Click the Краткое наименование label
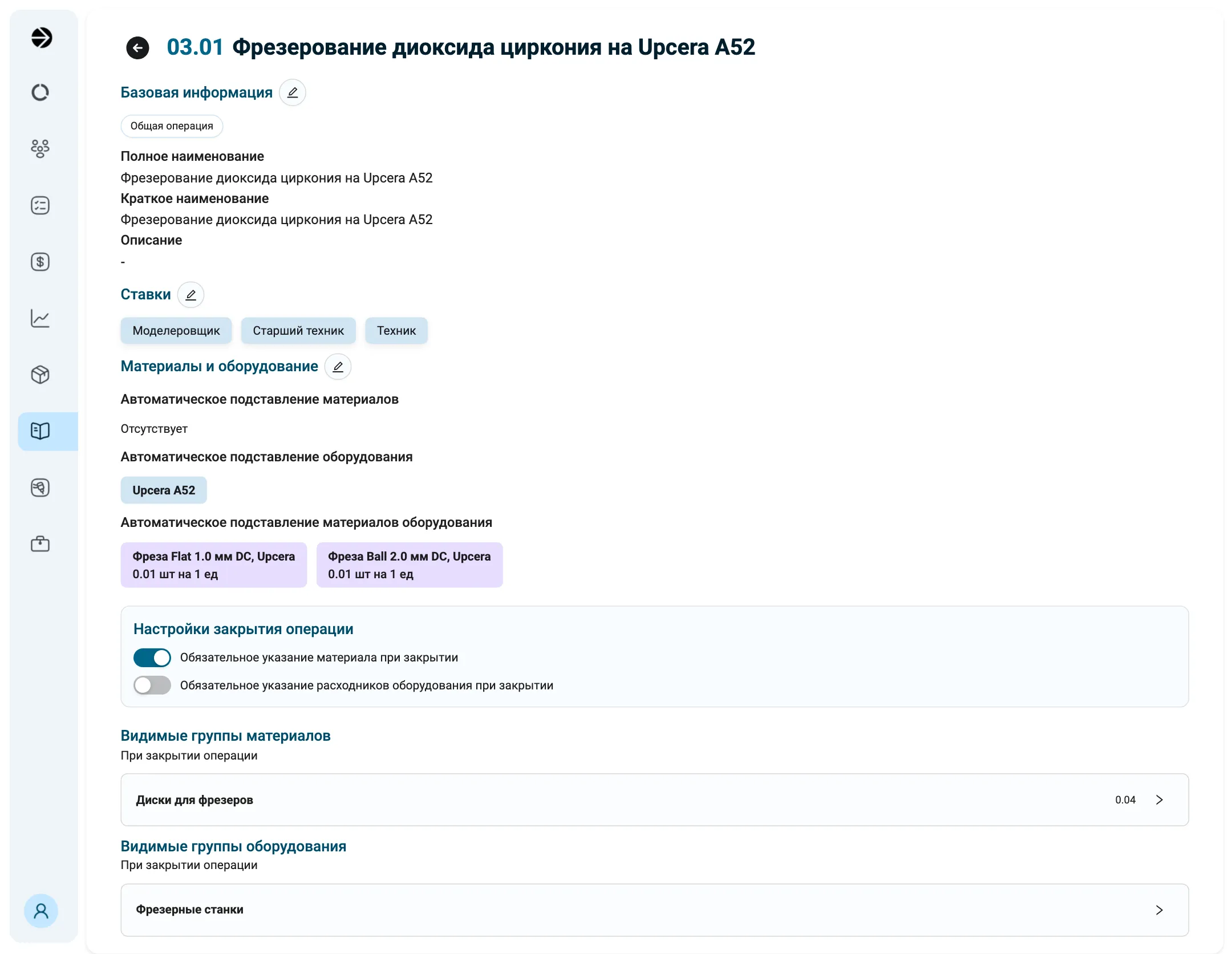Viewport: 1232px width, 954px height. 194,198
